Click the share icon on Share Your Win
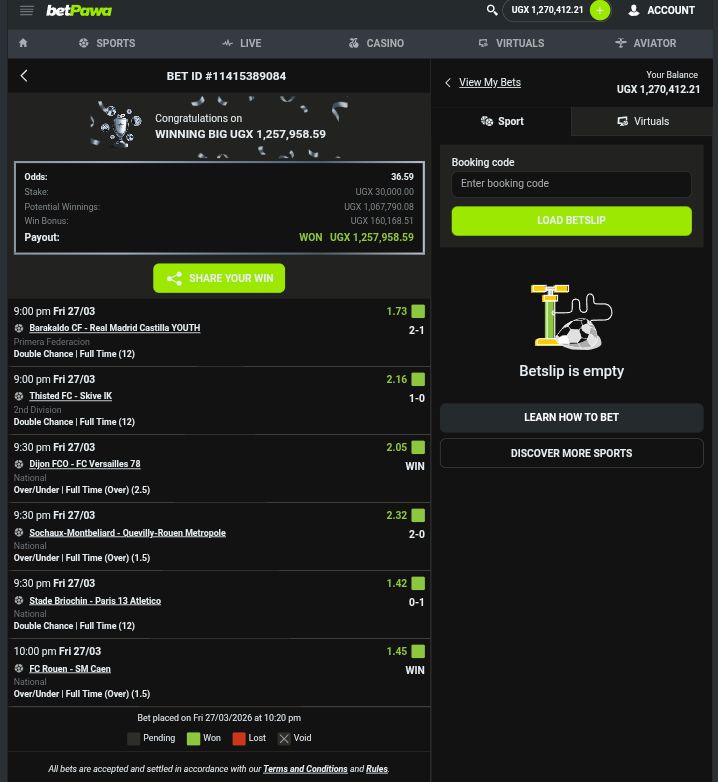Image resolution: width=718 pixels, height=782 pixels. click(x=174, y=278)
